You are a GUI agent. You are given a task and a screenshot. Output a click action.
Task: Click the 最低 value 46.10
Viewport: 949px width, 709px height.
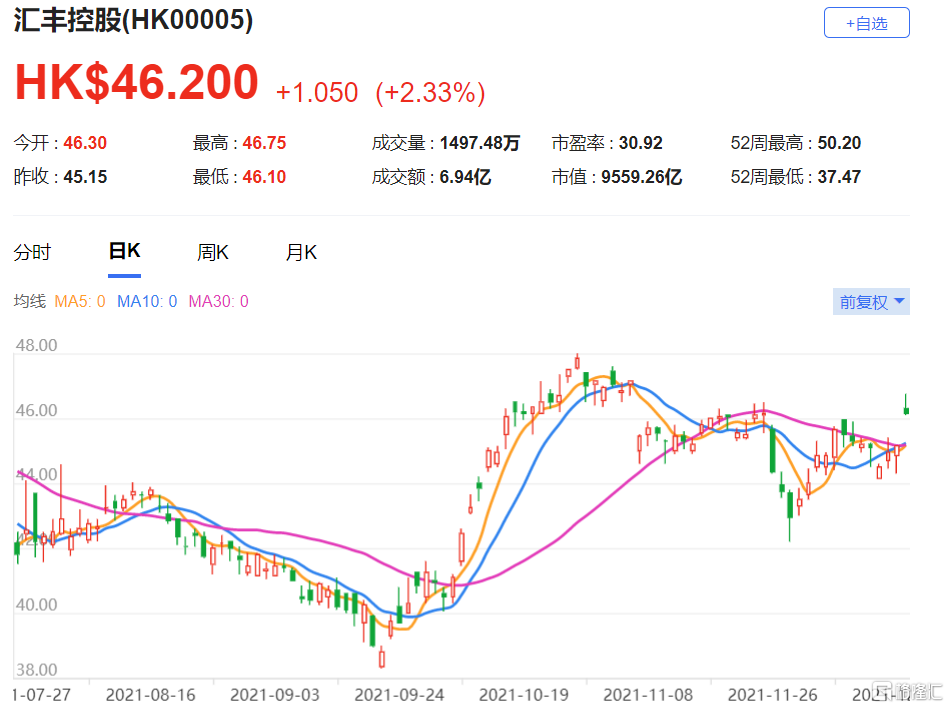[264, 177]
